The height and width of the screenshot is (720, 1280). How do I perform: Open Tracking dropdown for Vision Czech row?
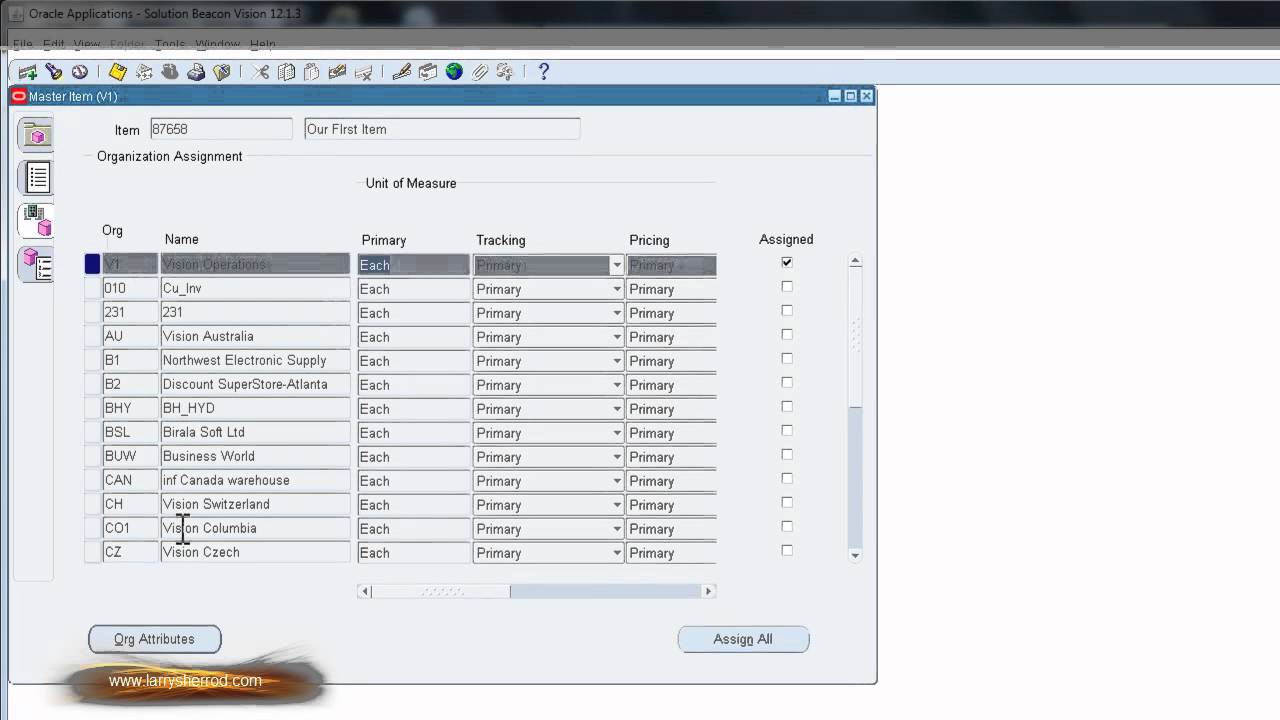pos(617,553)
